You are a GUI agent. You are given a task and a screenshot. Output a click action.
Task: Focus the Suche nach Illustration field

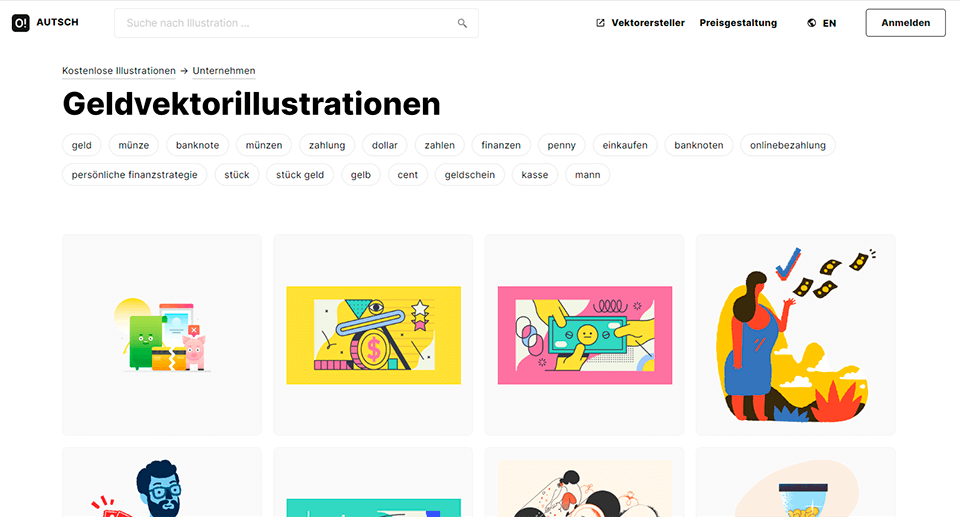click(296, 23)
